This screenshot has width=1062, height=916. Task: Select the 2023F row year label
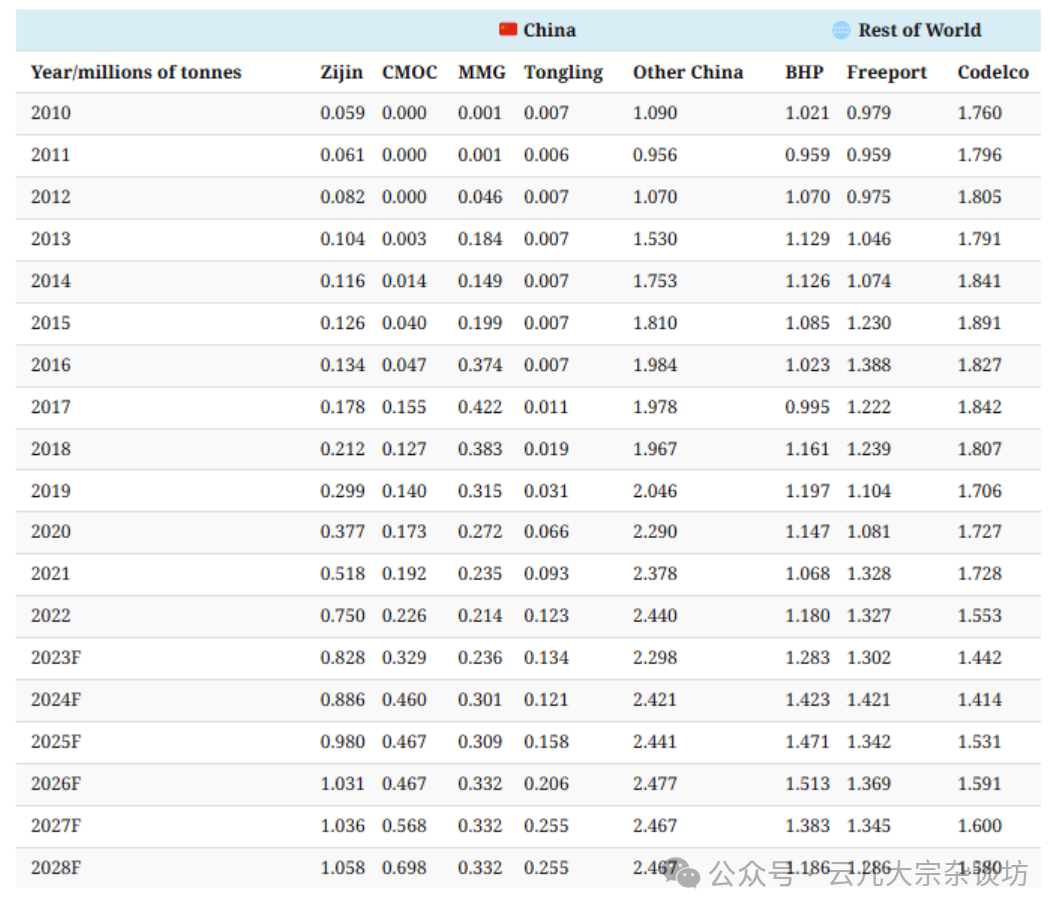[x=56, y=658]
